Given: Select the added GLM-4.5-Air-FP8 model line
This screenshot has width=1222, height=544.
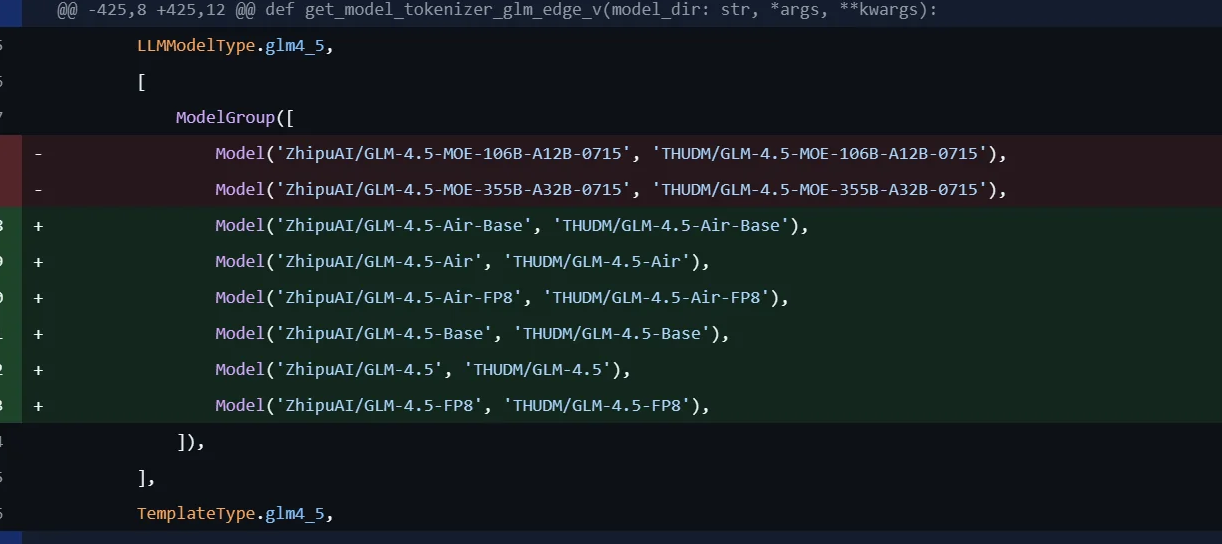Looking at the screenshot, I should (x=611, y=298).
